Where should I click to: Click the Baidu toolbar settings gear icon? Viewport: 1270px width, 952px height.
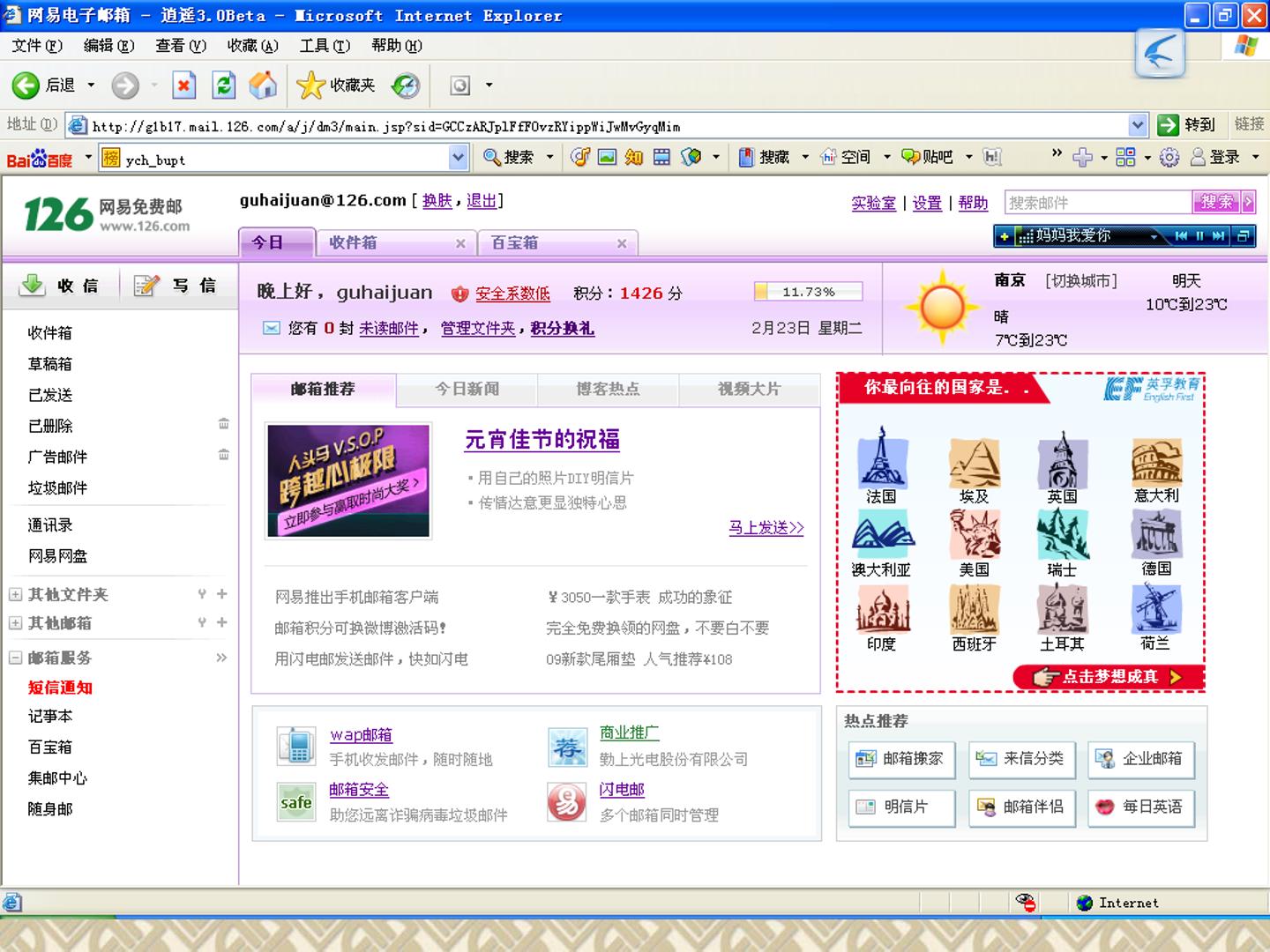tap(1169, 158)
